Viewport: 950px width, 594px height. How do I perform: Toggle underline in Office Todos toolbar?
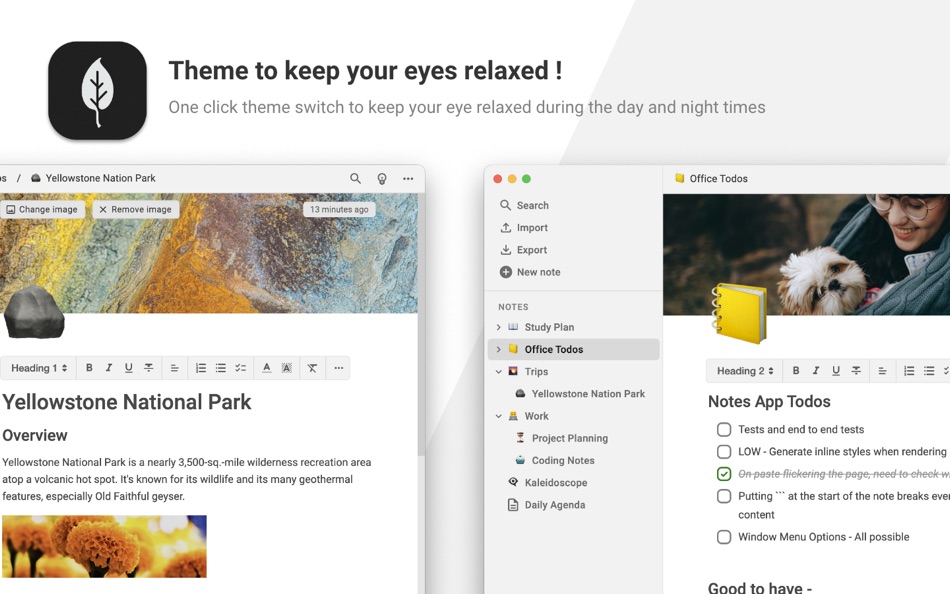tap(835, 371)
